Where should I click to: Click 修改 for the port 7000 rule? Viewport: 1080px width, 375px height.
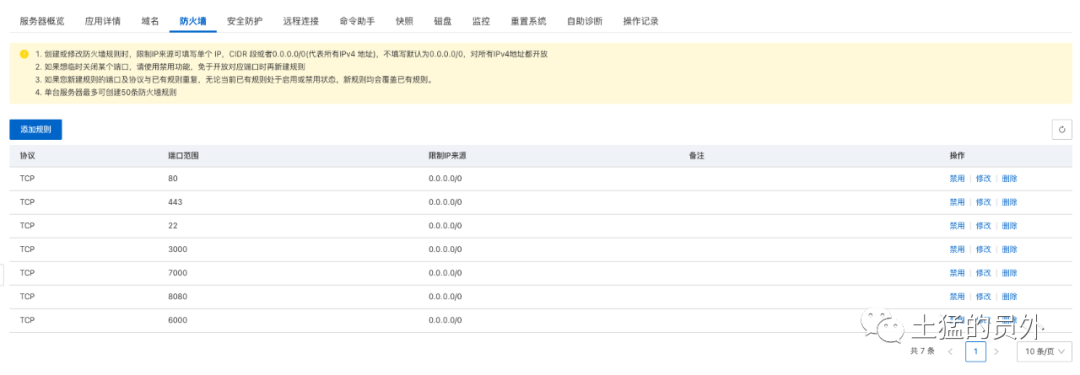click(984, 273)
